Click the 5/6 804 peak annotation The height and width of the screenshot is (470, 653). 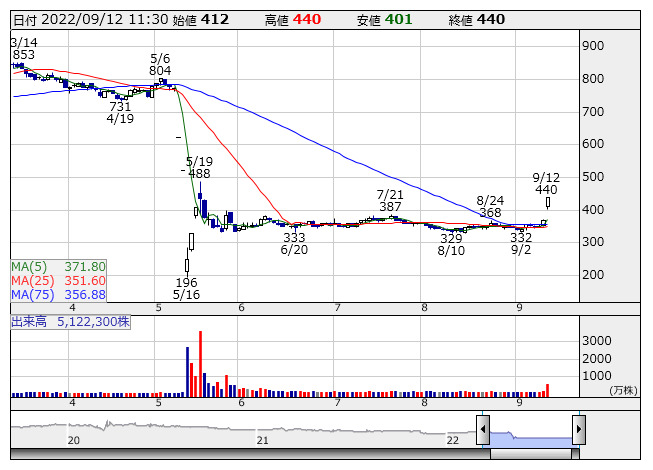[x=160, y=64]
